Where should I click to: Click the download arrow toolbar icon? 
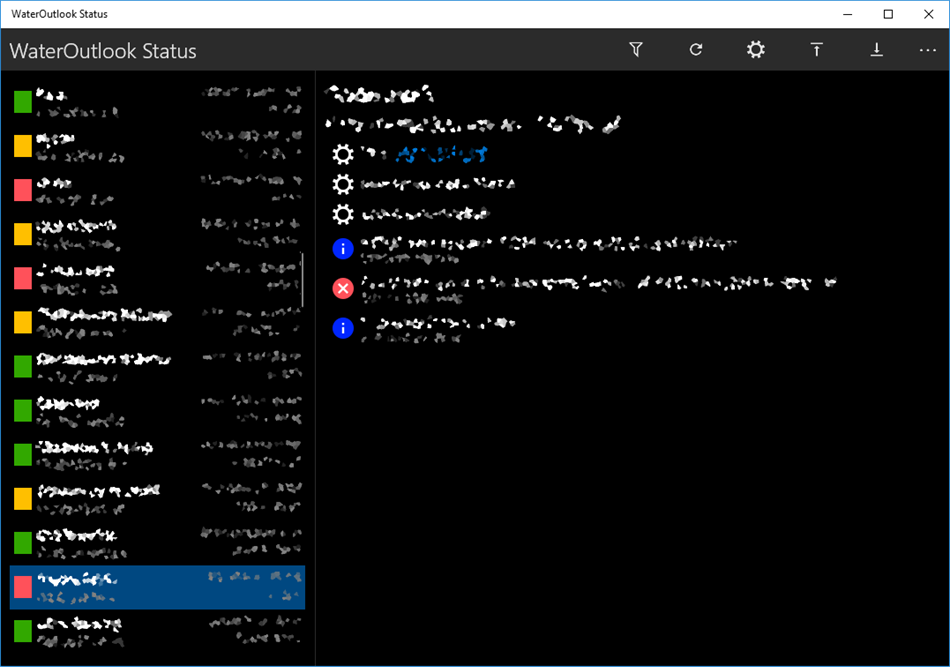tap(876, 50)
